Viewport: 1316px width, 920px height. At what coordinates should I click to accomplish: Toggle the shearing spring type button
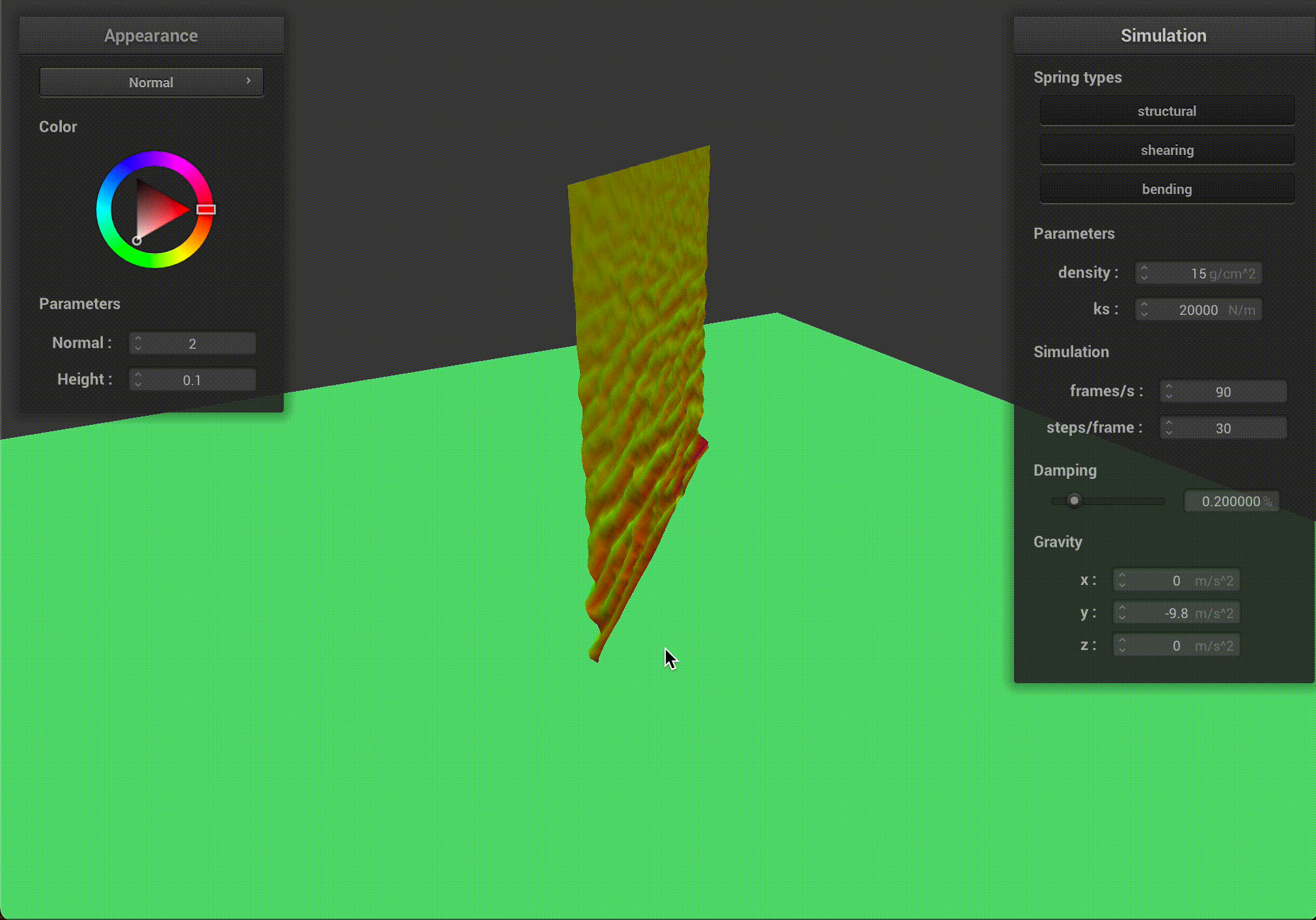tap(1166, 150)
